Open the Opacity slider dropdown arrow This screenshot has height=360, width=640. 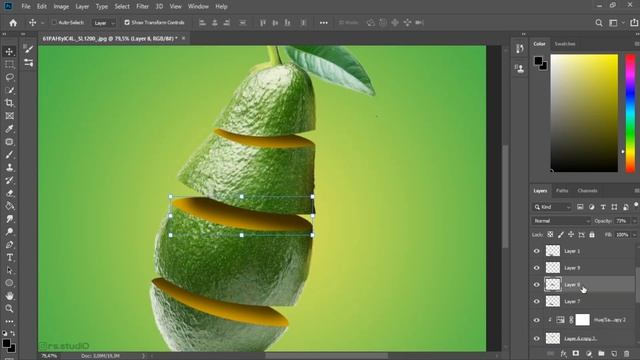click(x=634, y=221)
